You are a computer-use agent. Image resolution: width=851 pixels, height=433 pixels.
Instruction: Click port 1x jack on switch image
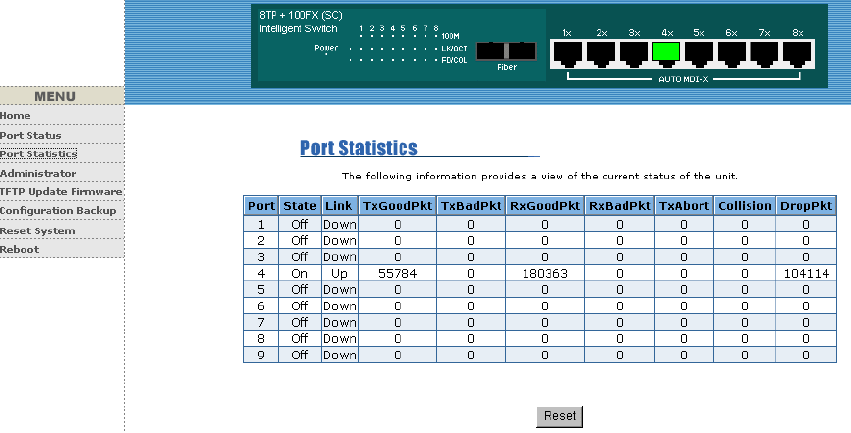point(568,54)
